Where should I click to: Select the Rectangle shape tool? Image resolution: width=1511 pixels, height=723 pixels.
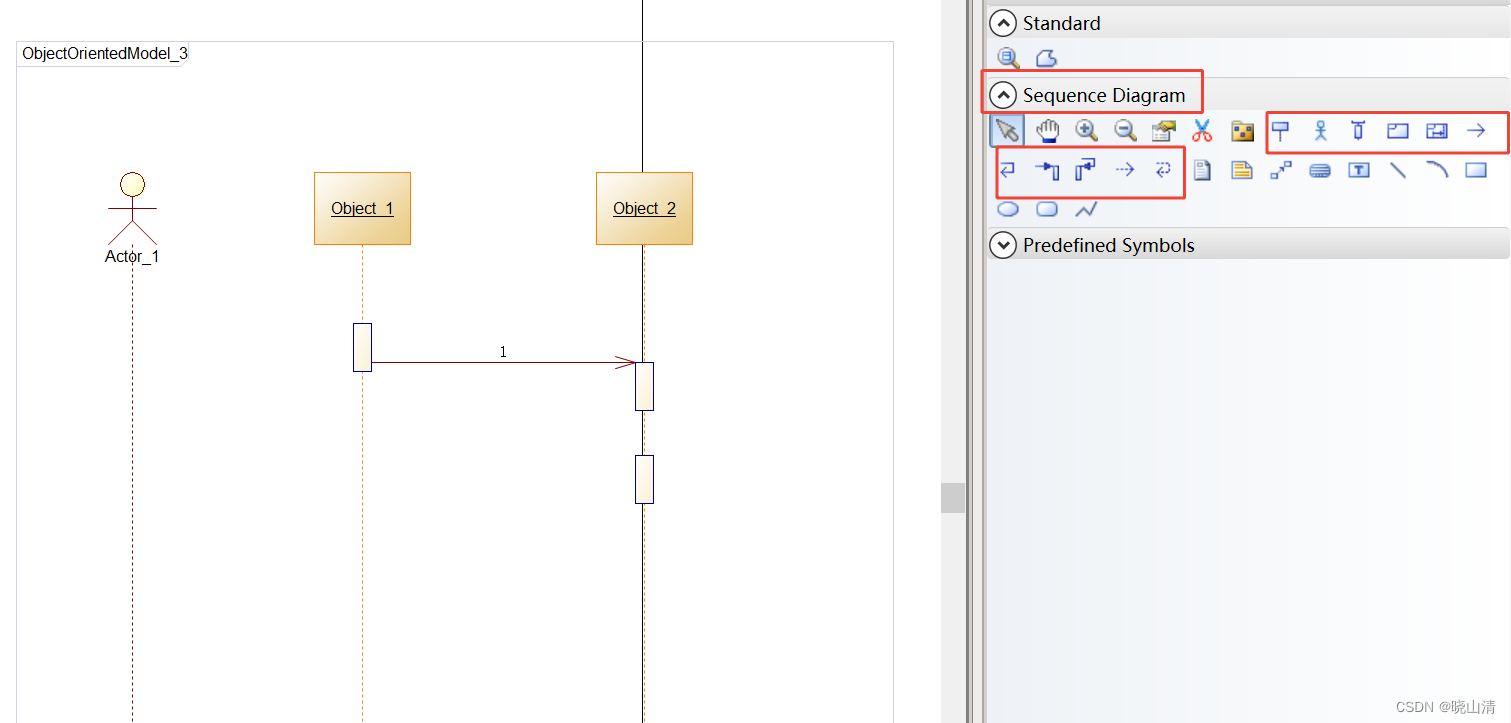pyautogui.click(x=1476, y=170)
